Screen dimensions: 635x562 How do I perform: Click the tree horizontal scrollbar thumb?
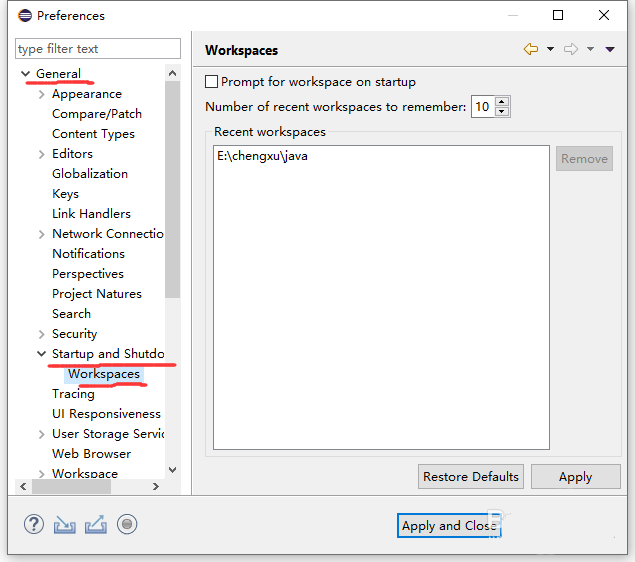coord(71,486)
